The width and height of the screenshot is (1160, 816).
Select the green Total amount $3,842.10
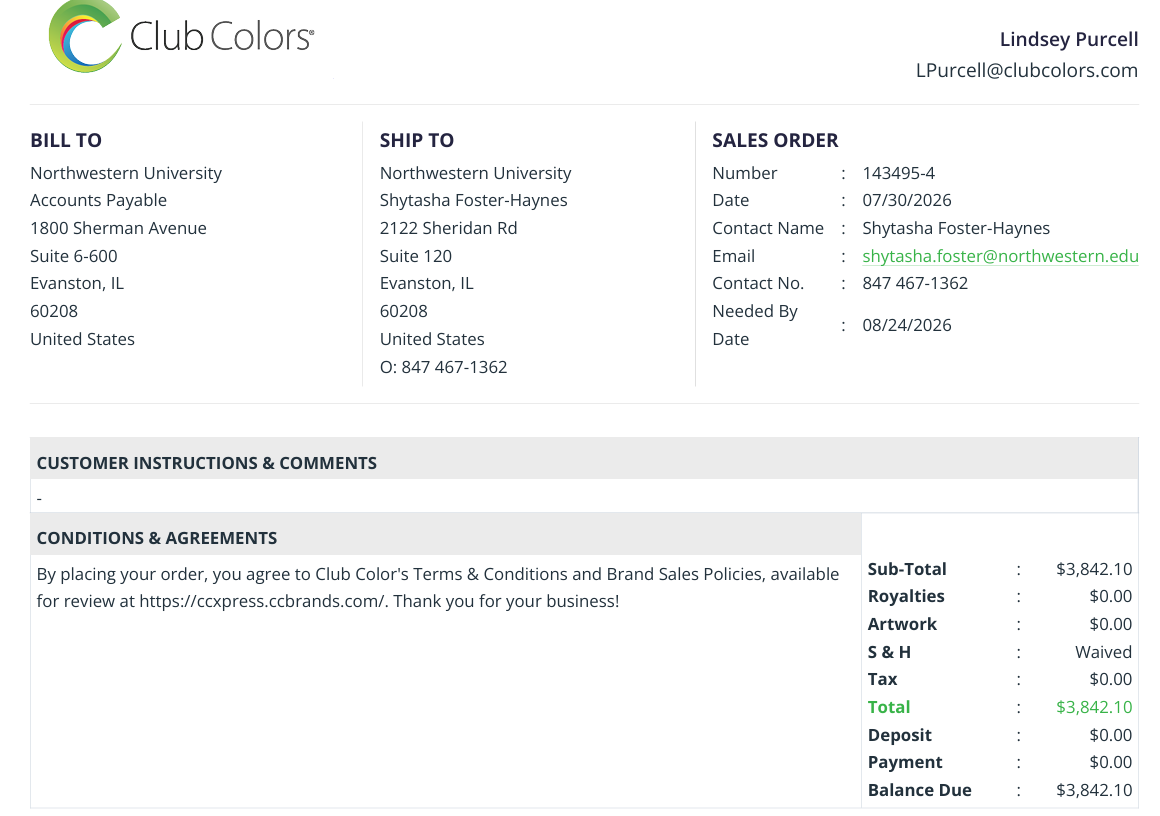pyautogui.click(x=1093, y=707)
